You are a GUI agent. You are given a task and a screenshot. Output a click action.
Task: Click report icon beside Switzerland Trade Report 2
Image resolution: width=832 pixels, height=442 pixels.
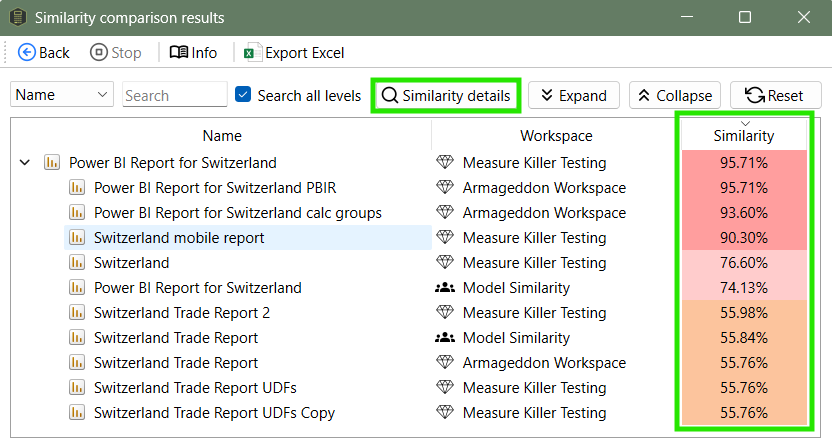tap(77, 313)
